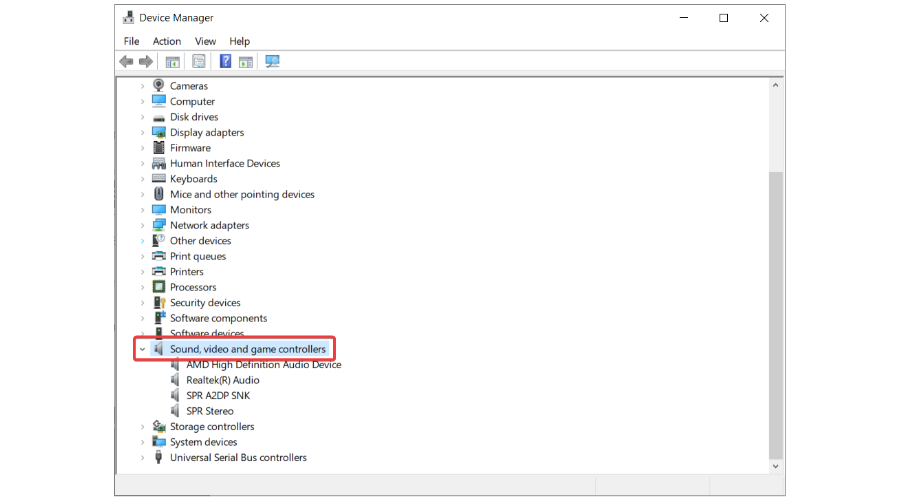Click the Universal Serial Bus controllers icon
Image resolution: width=900 pixels, height=500 pixels.
[x=158, y=458]
